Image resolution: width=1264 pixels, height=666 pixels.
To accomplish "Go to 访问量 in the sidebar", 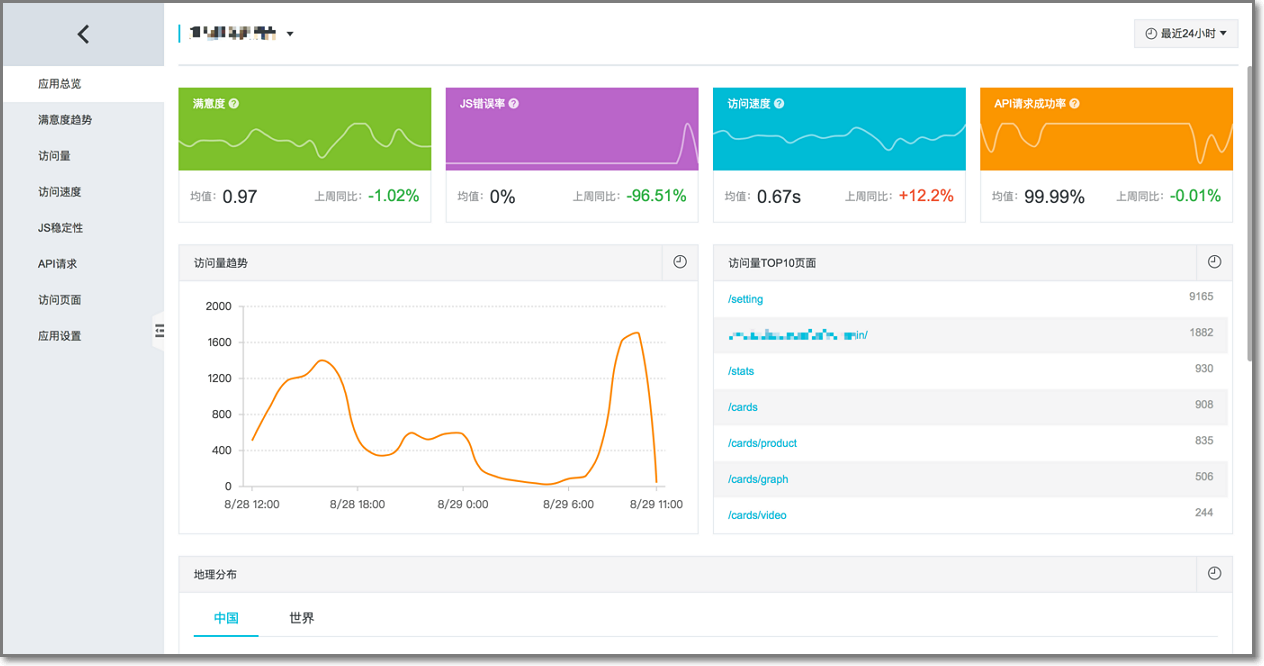I will click(x=82, y=156).
